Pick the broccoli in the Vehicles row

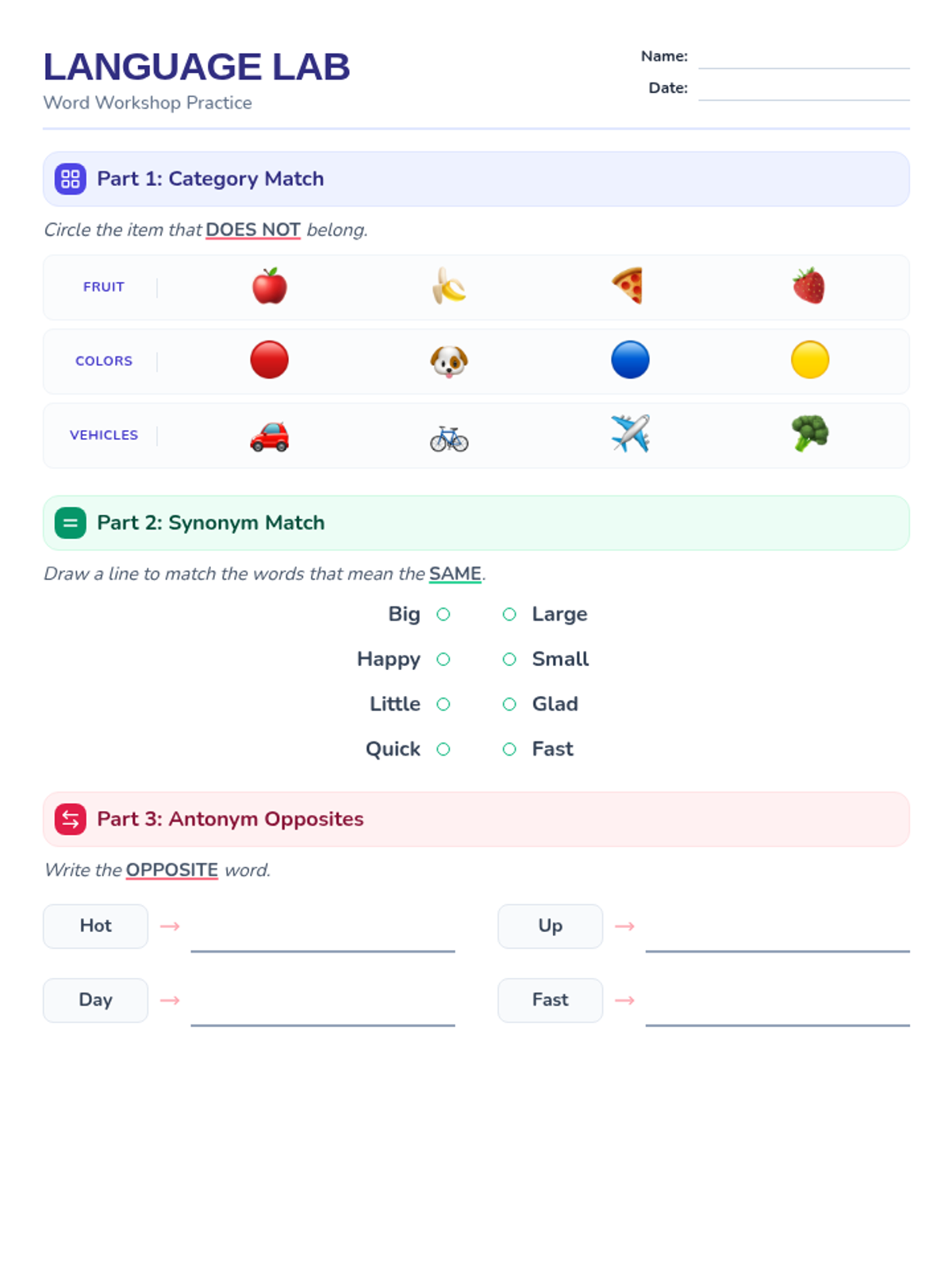click(x=810, y=434)
